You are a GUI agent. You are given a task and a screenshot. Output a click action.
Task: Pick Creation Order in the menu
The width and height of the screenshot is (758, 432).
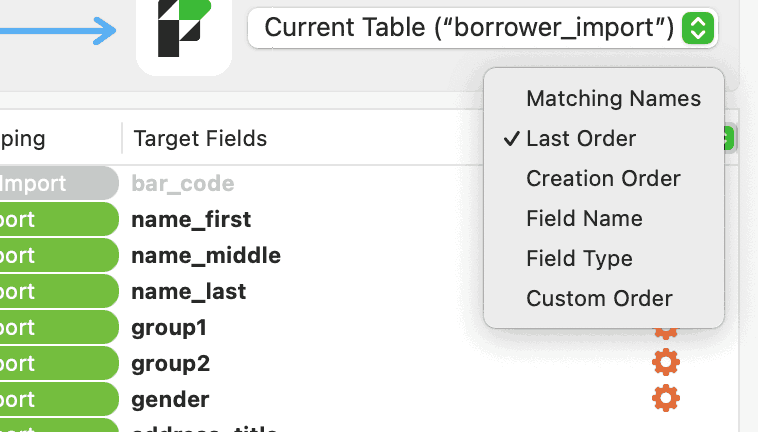(603, 178)
